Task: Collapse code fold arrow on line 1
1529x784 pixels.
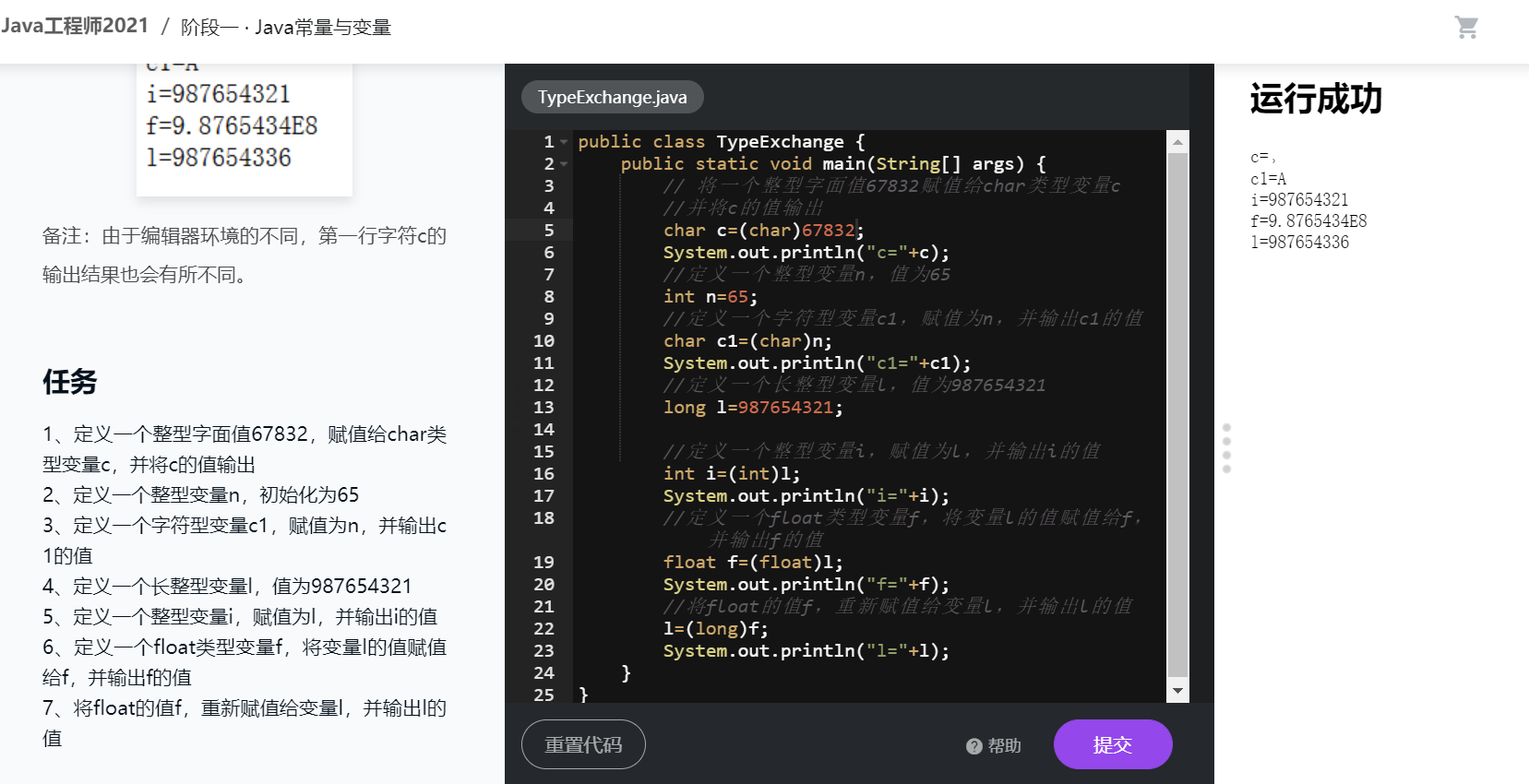Action: pos(564,142)
